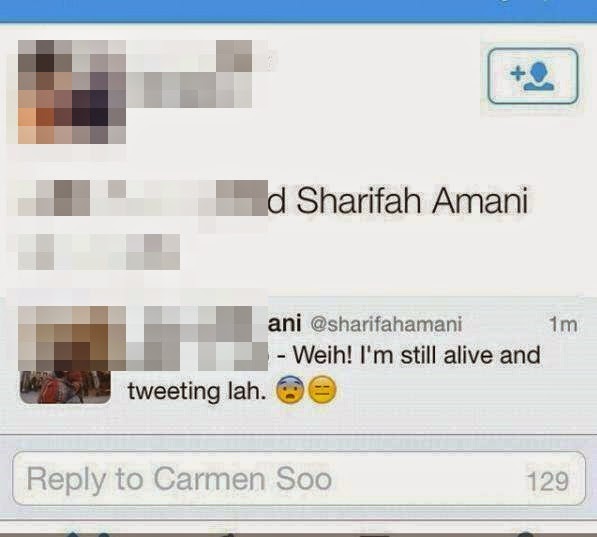Click the blurred text line under Sharifah Amani
Viewport: 597px width, 537px height.
click(x=99, y=252)
